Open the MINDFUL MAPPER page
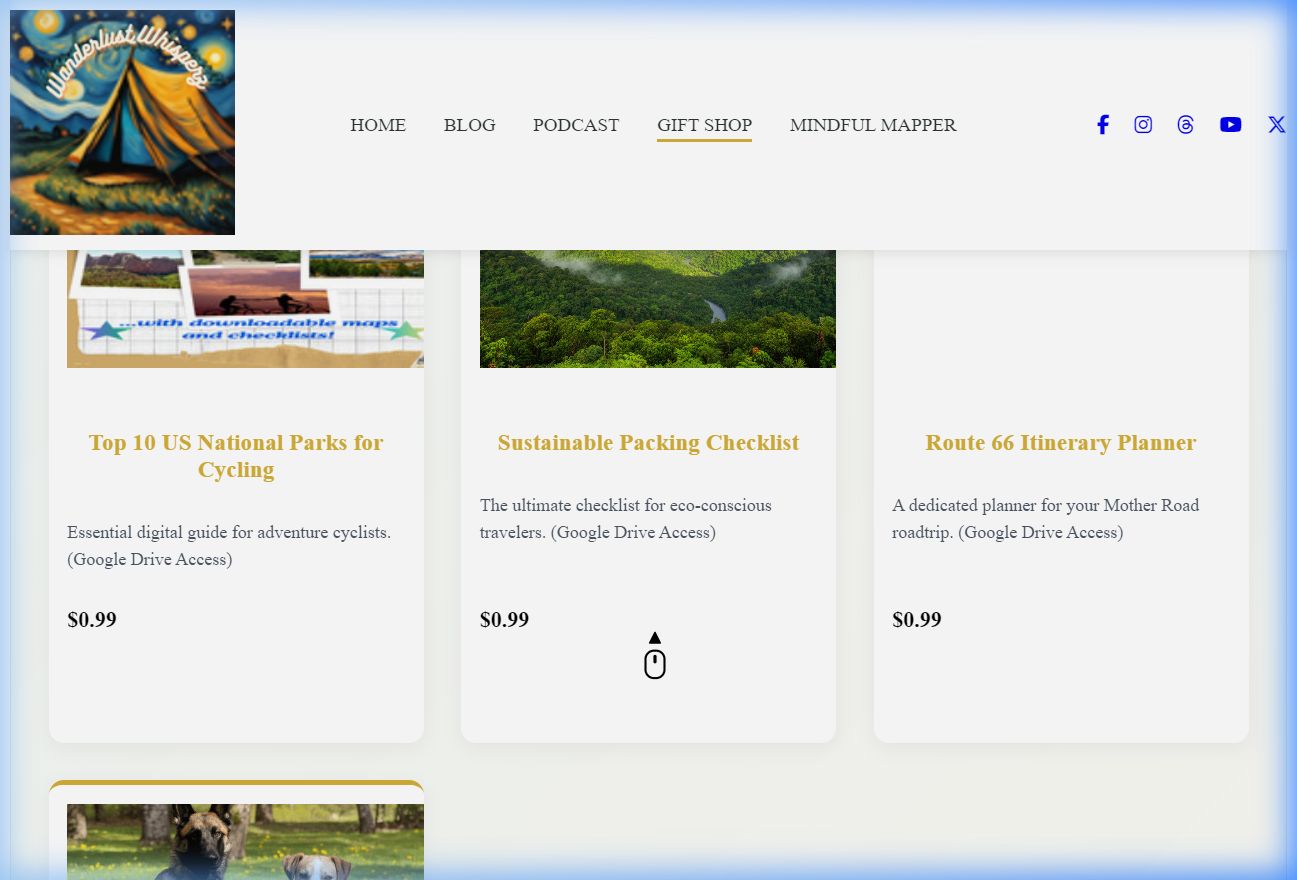Screen dimensions: 1297x880 [x=873, y=125]
